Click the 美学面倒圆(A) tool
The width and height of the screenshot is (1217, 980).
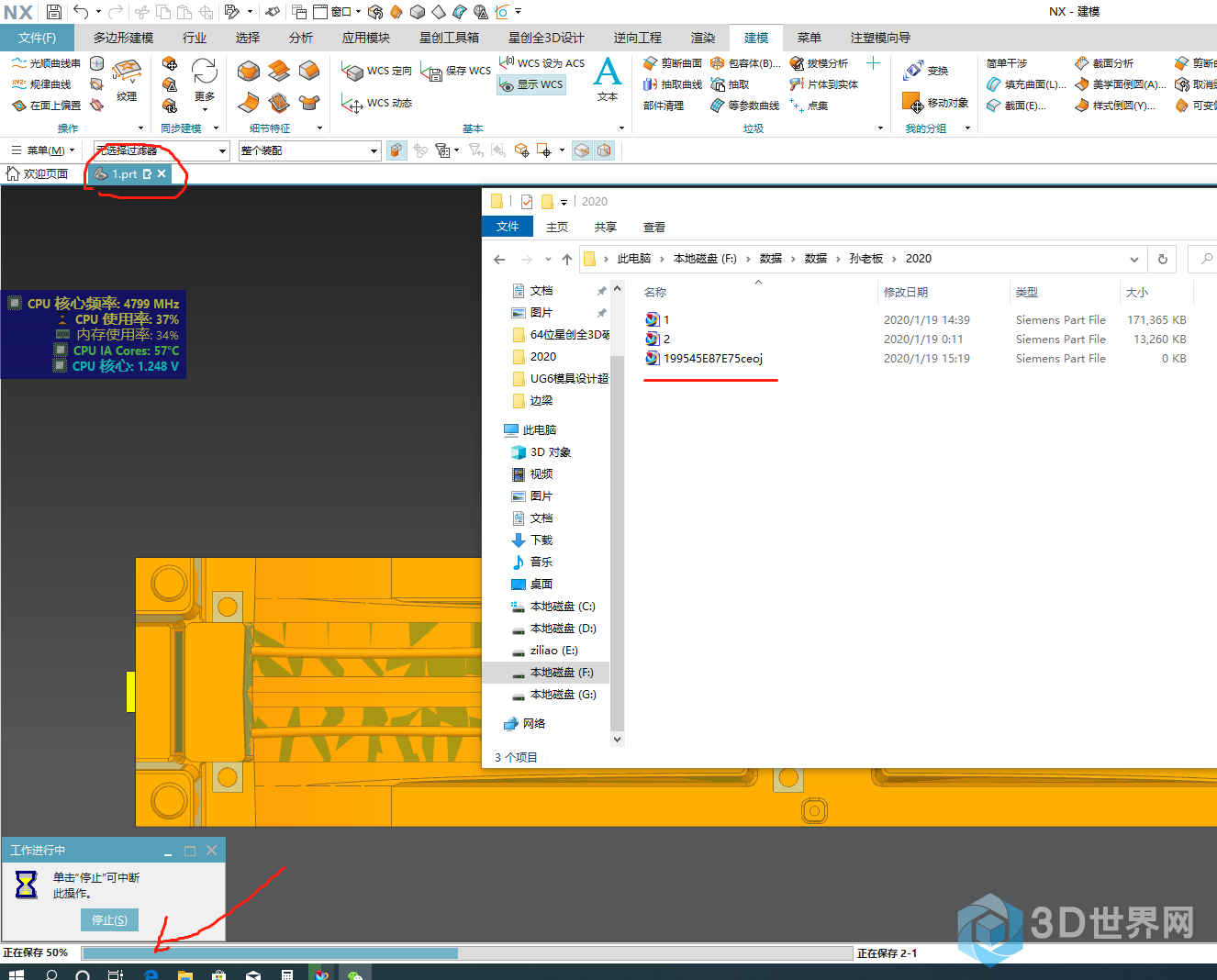pyautogui.click(x=1121, y=84)
